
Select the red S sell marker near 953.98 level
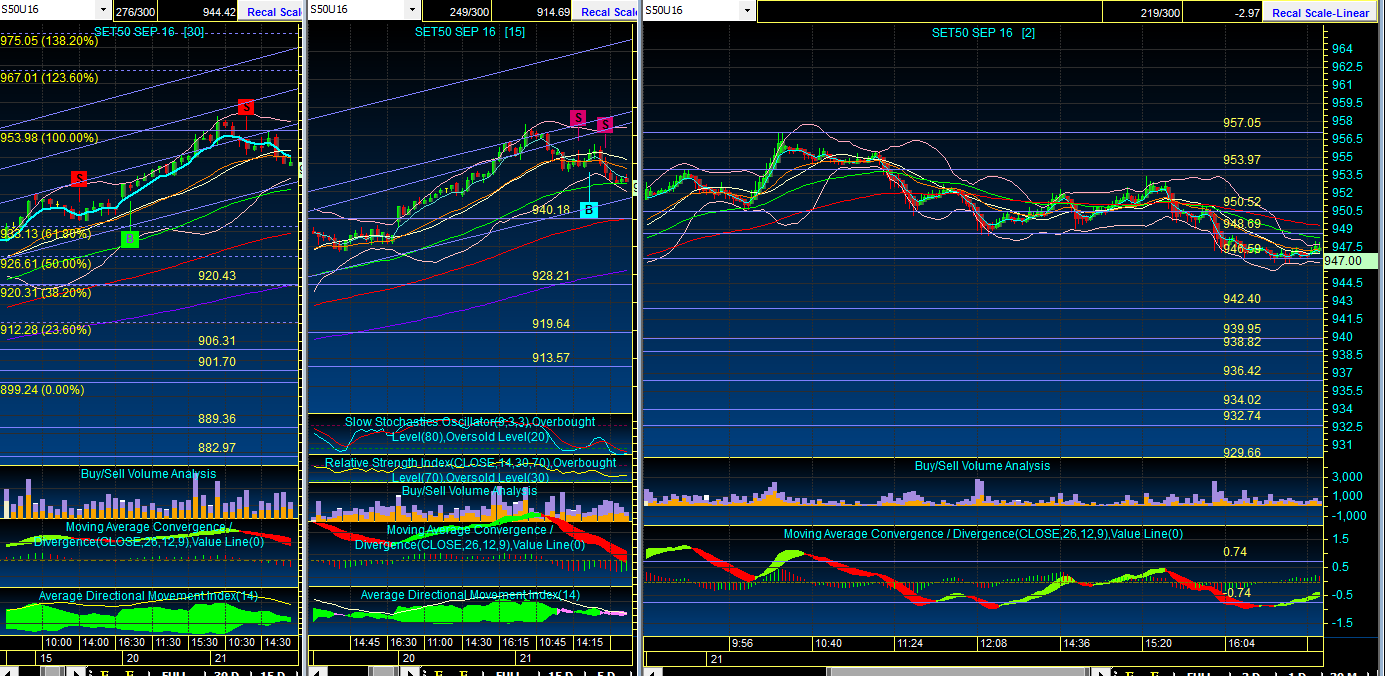(x=245, y=107)
